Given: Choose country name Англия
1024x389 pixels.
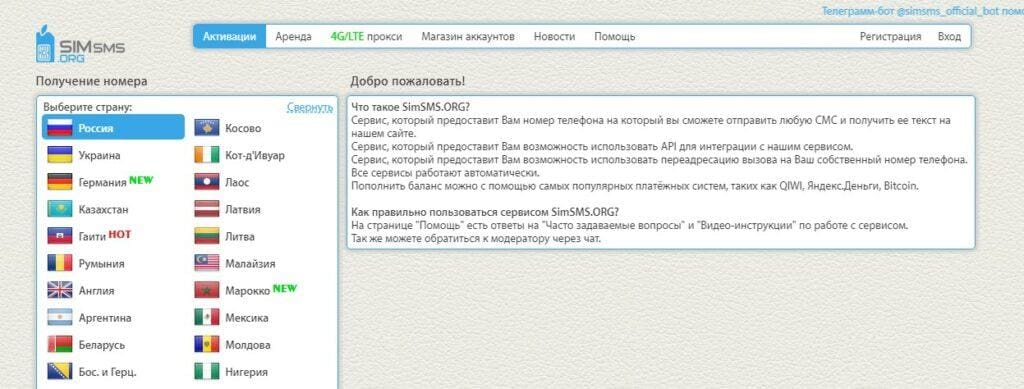Looking at the screenshot, I should (96, 291).
